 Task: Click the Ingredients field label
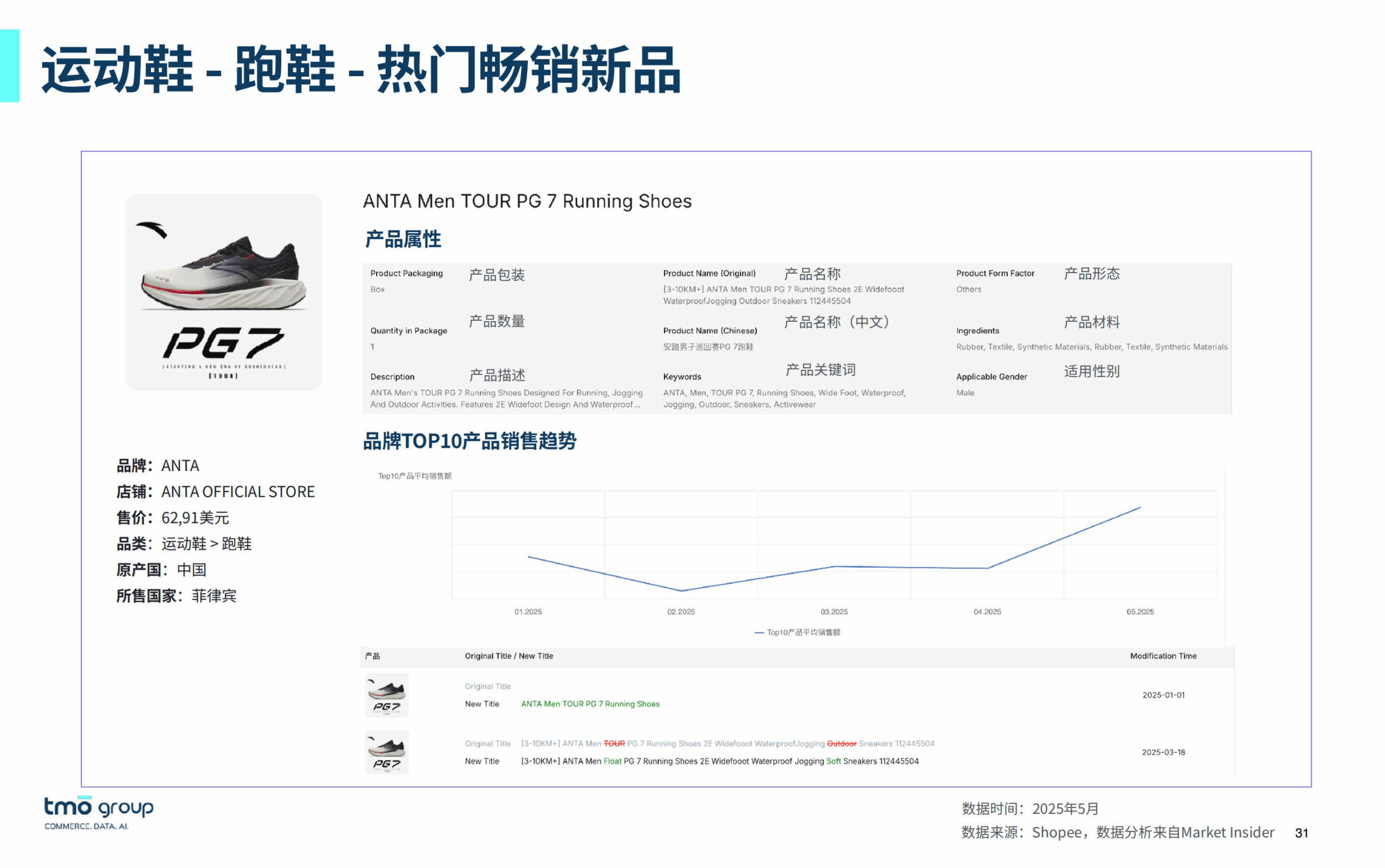(x=977, y=330)
